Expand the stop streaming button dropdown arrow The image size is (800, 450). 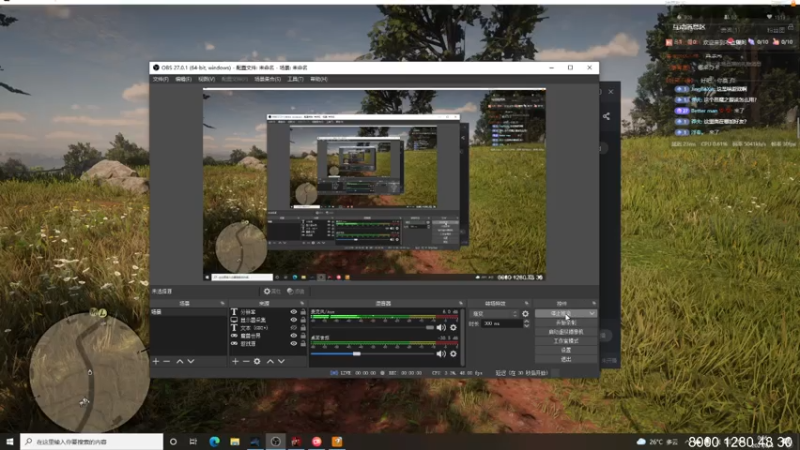[591, 313]
